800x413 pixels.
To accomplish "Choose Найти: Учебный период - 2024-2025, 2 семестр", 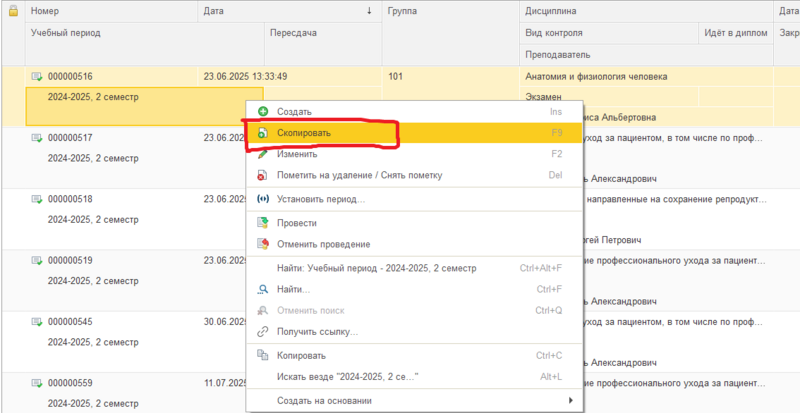I will click(x=376, y=268).
